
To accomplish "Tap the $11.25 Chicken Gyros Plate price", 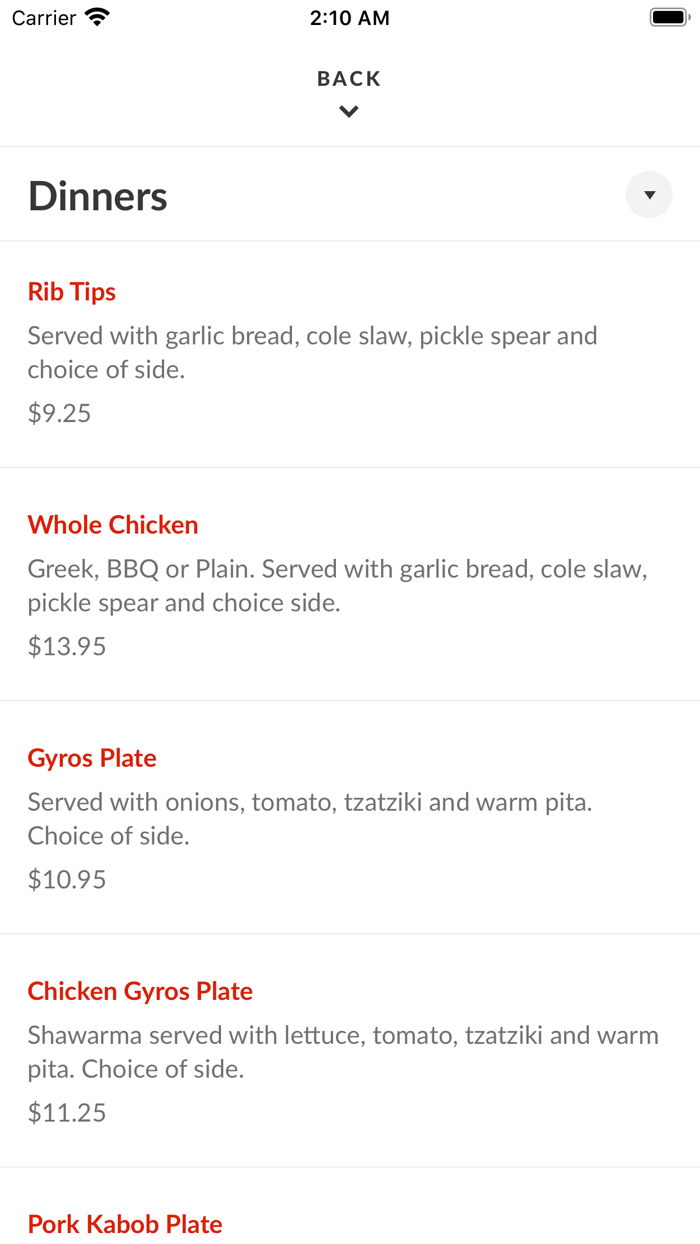I will [x=66, y=1113].
